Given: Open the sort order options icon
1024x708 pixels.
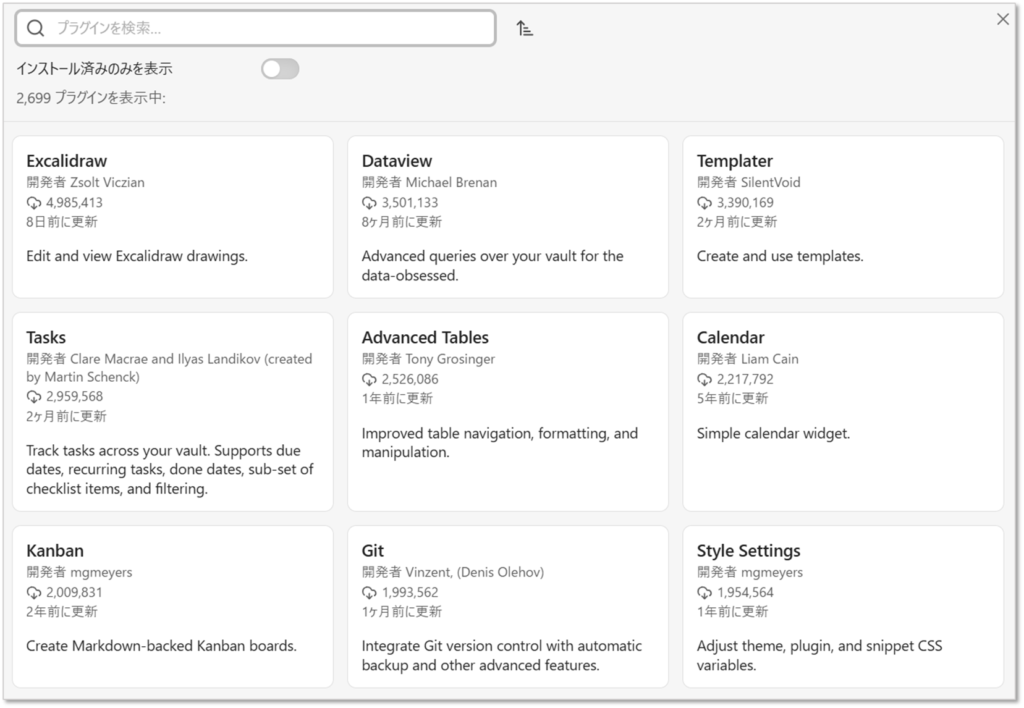Looking at the screenshot, I should [x=525, y=28].
